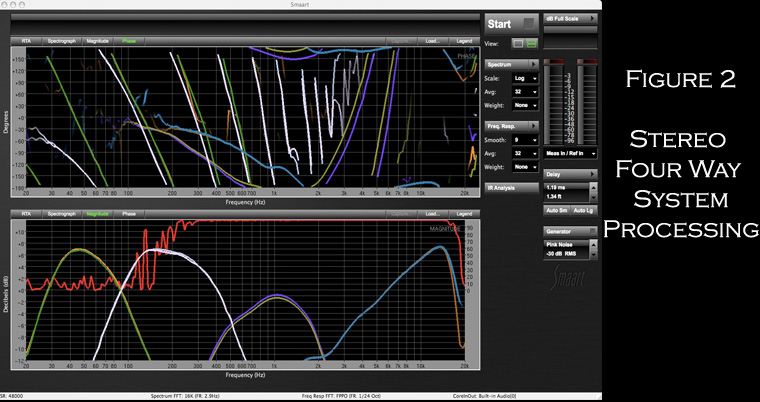Open the Spectrum options button
Screen dimensions: 760x402
507,64
